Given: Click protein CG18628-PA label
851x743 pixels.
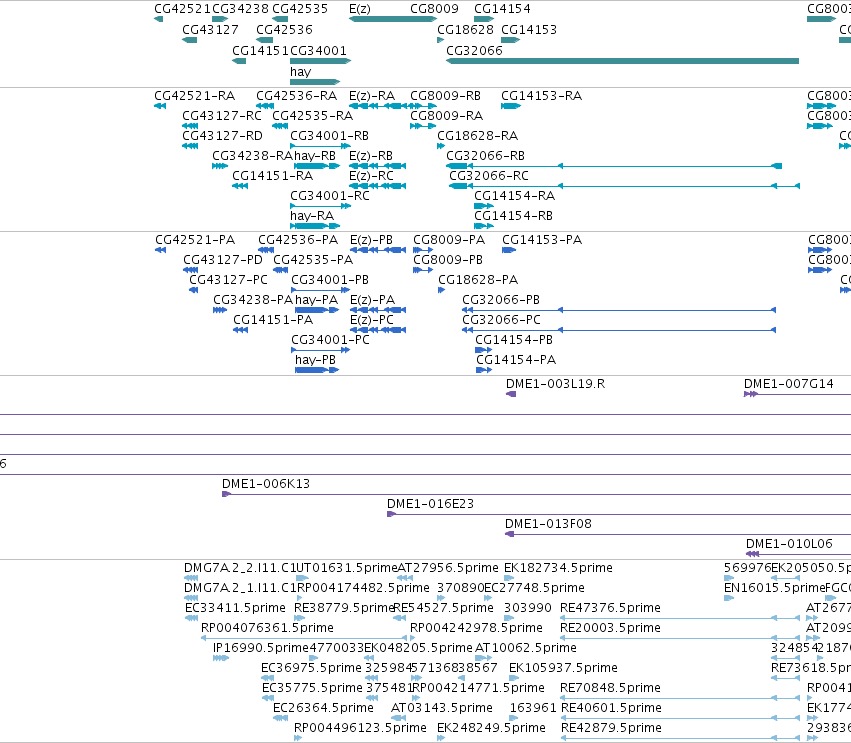Looking at the screenshot, I should (478, 280).
